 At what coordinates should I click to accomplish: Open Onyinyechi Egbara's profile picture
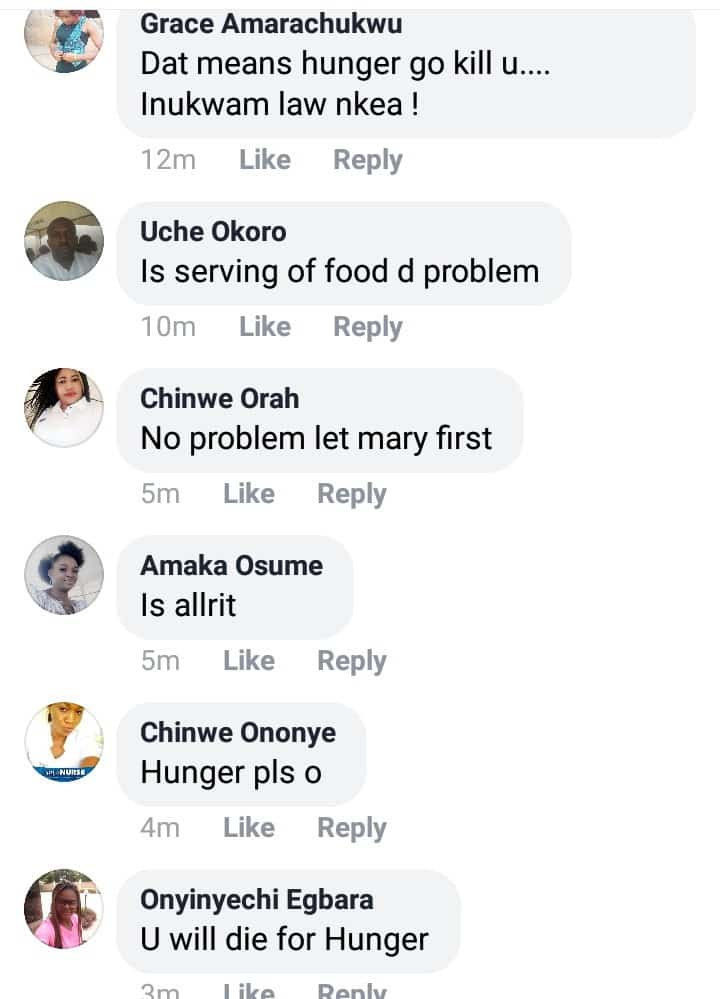[63, 909]
